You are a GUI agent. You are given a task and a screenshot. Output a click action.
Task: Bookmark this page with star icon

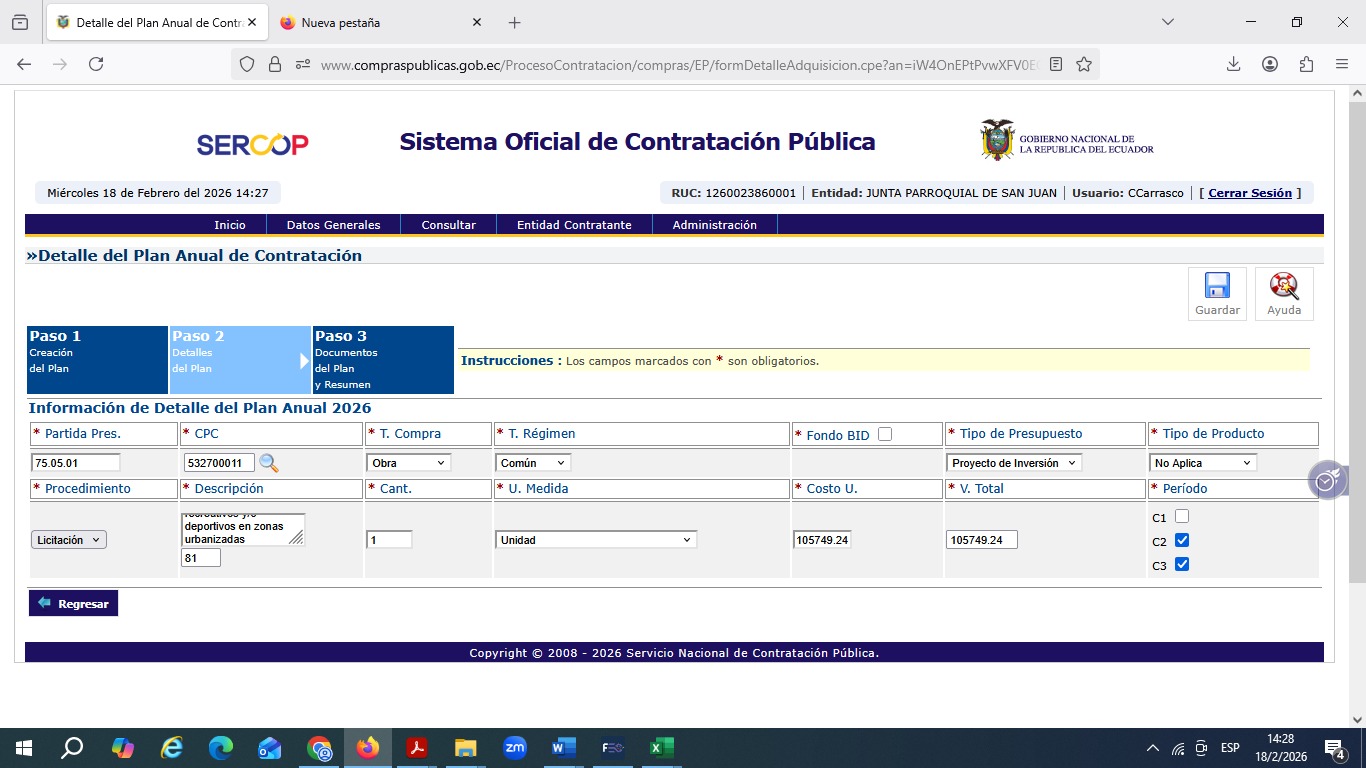coord(1084,64)
